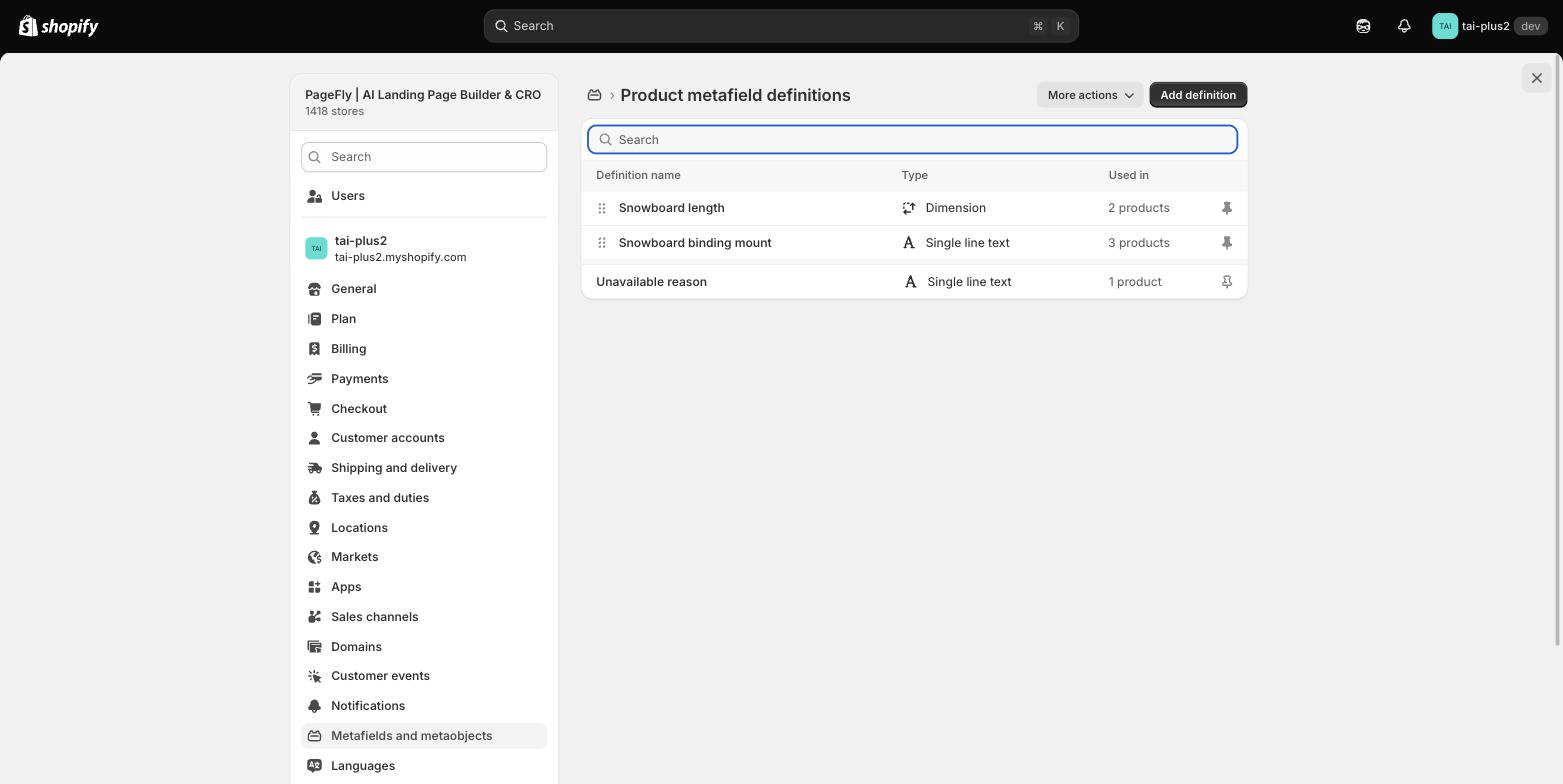Open Metafields and metaobjects settings
The image size is (1563, 784).
(424, 736)
